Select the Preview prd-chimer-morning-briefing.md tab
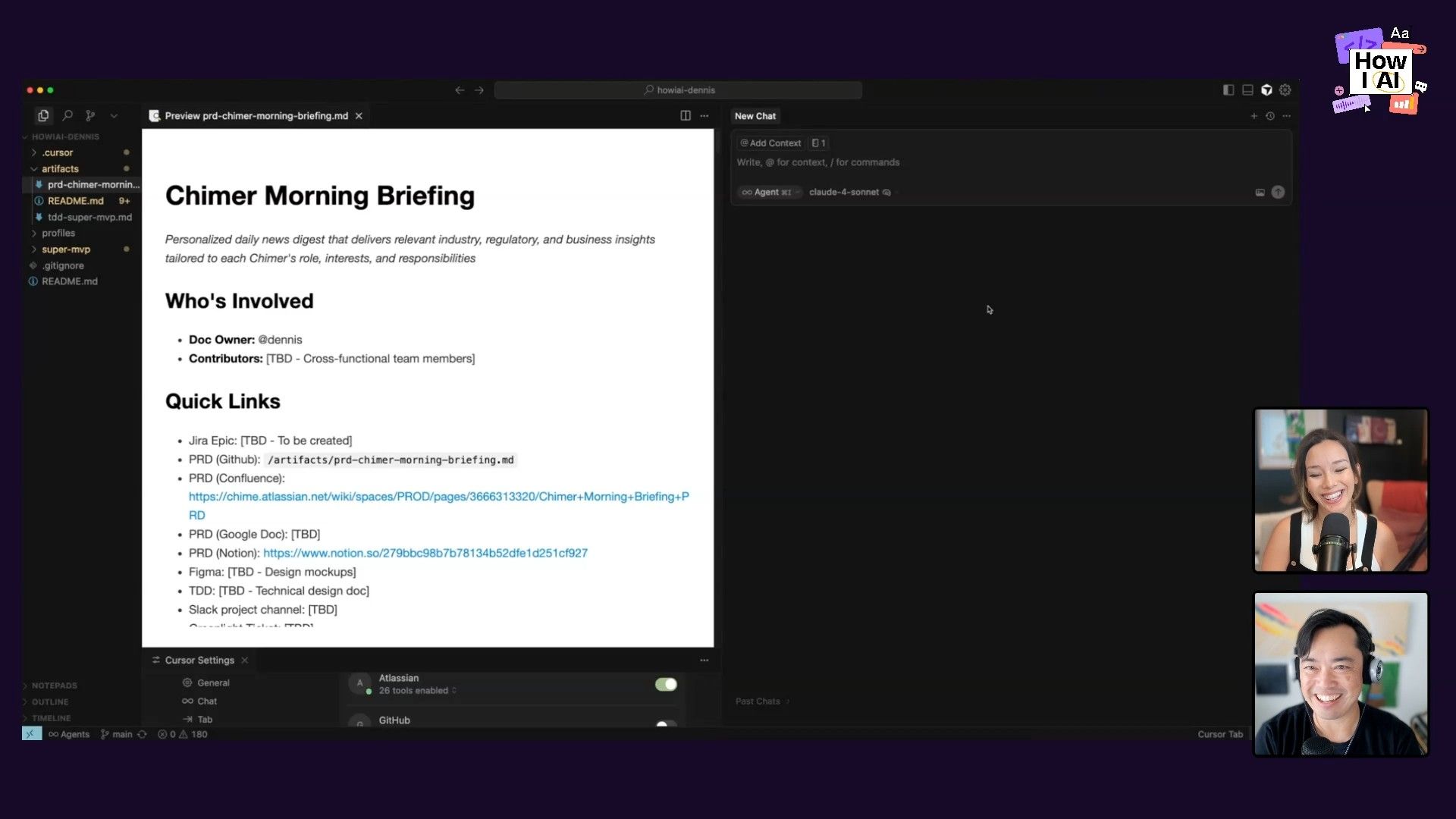This screenshot has width=1456, height=819. pyautogui.click(x=256, y=115)
